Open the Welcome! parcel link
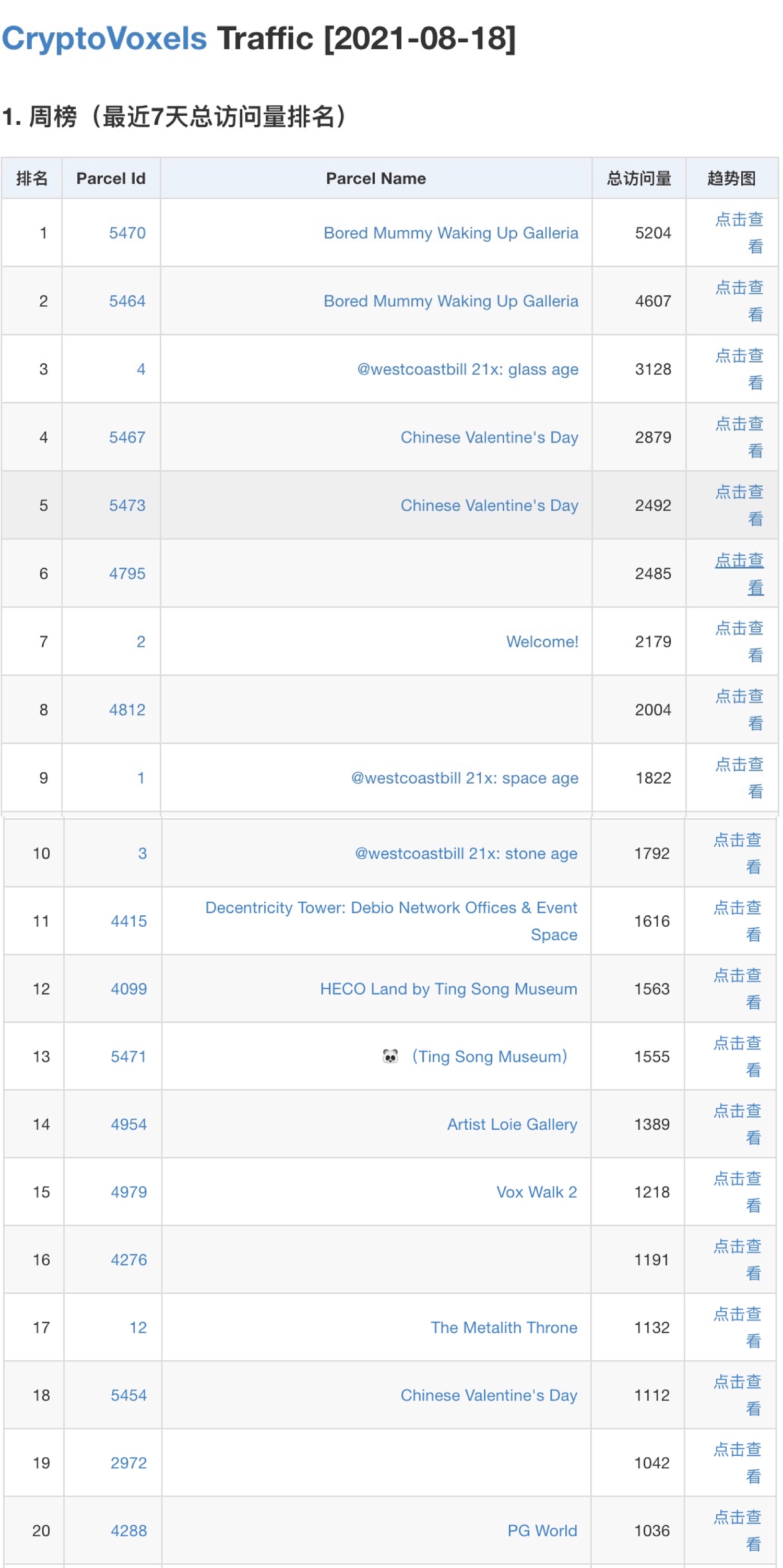783x1568 pixels. (x=542, y=642)
